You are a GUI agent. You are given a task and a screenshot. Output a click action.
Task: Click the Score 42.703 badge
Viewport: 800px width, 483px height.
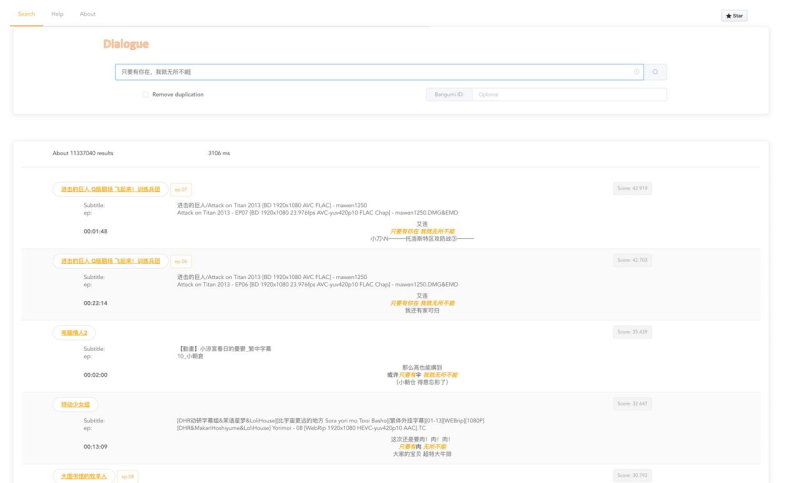tap(632, 260)
